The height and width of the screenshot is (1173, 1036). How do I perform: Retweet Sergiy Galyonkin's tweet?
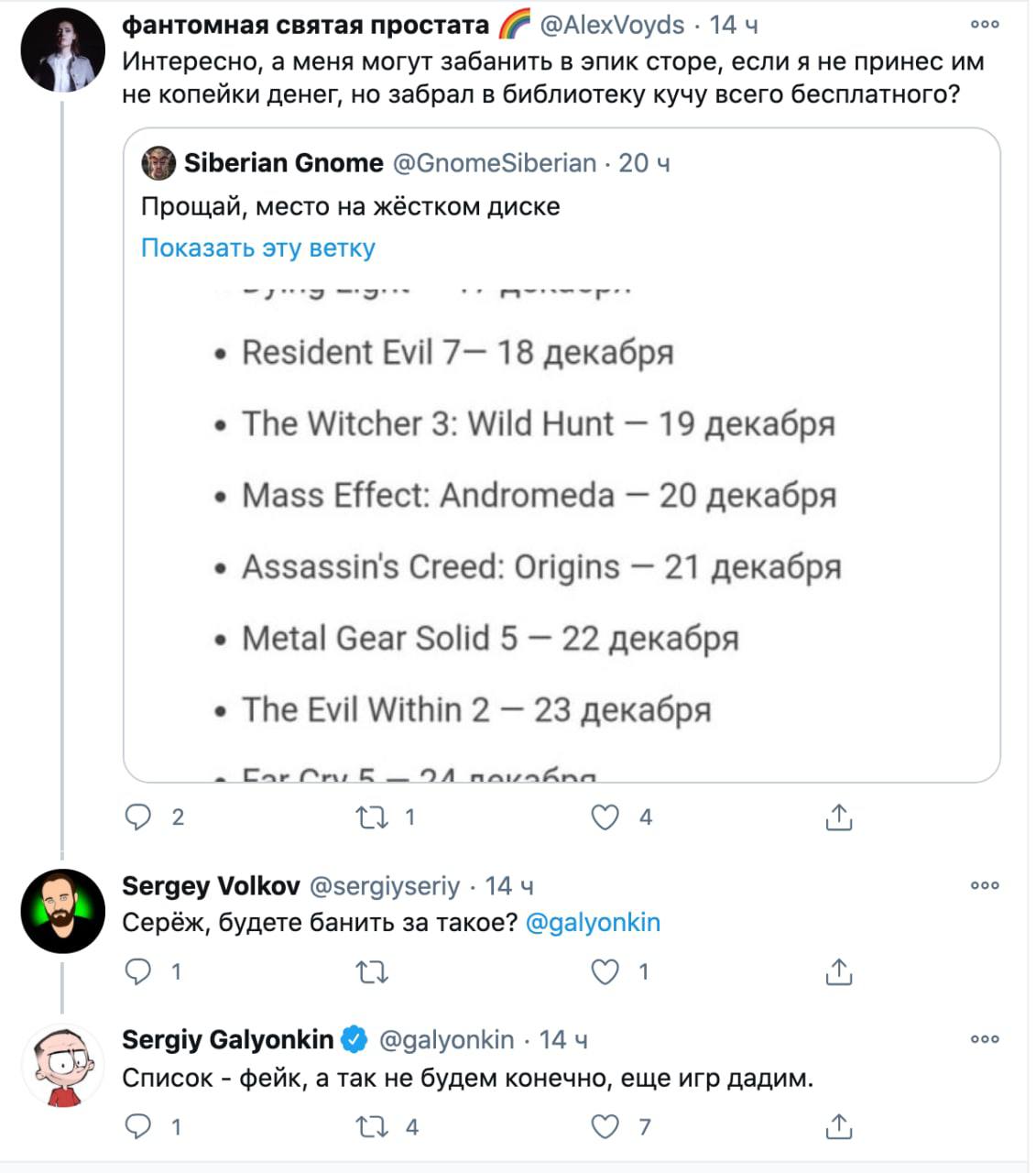click(372, 1126)
